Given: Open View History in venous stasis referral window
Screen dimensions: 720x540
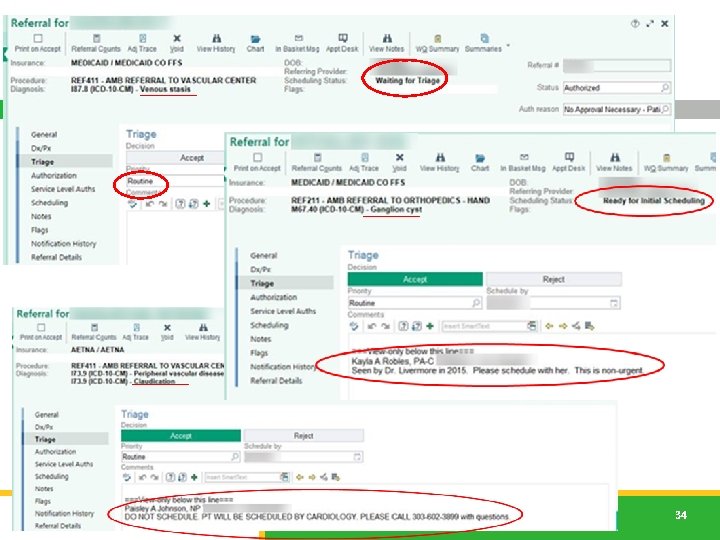Looking at the screenshot, I should click(216, 43).
